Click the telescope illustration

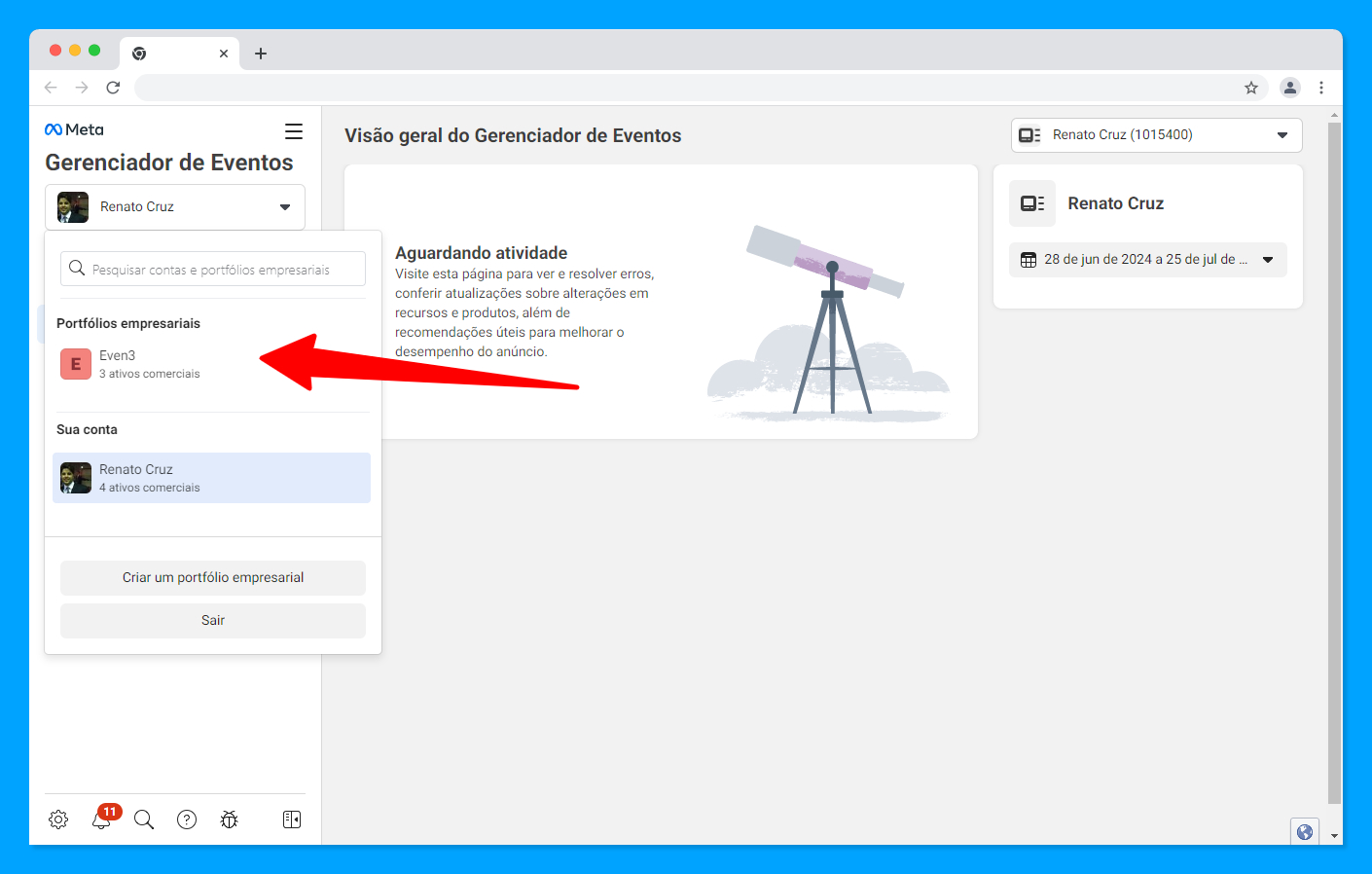pyautogui.click(x=828, y=322)
